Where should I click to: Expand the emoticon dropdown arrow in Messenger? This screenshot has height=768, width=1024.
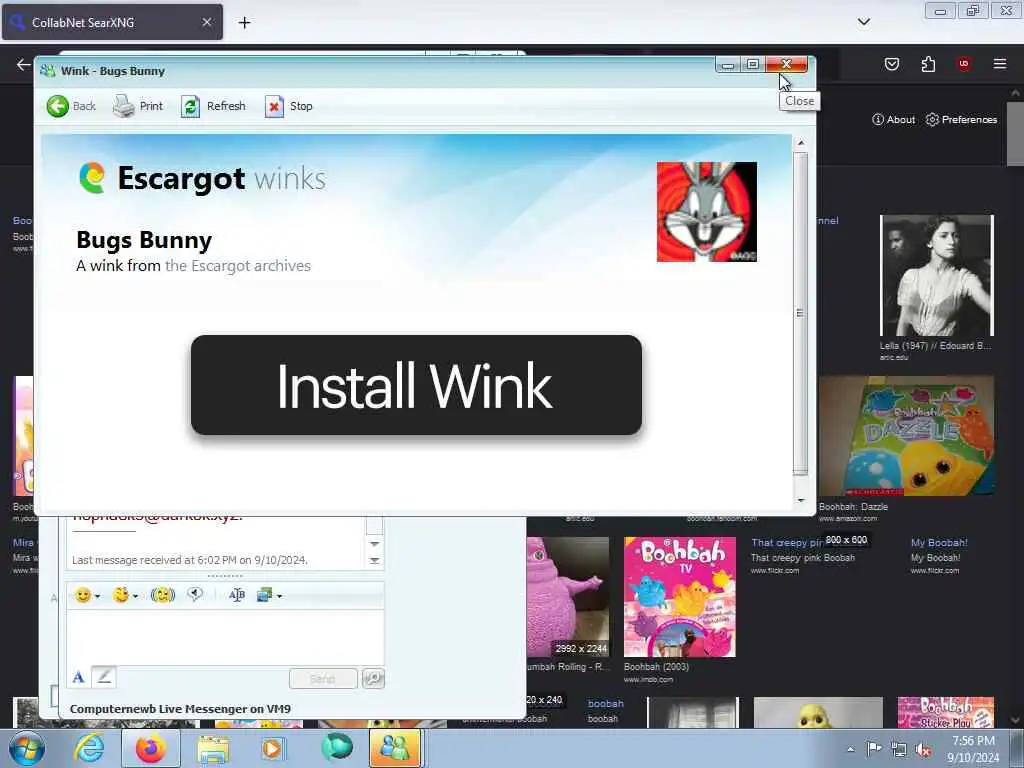click(97, 596)
